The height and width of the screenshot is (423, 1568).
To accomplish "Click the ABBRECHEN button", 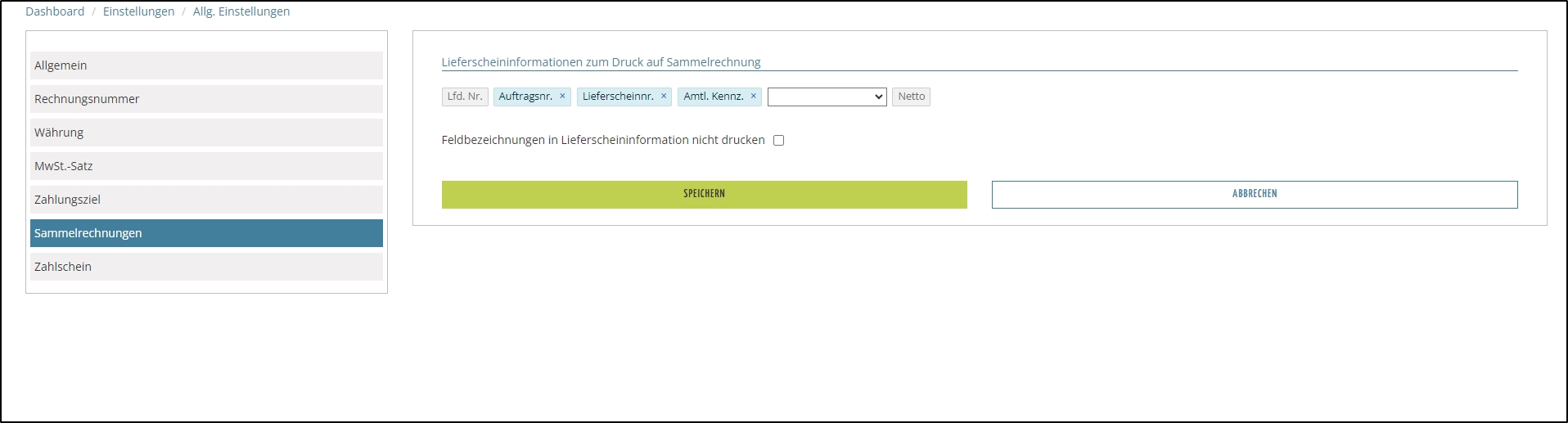I will tap(1254, 195).
